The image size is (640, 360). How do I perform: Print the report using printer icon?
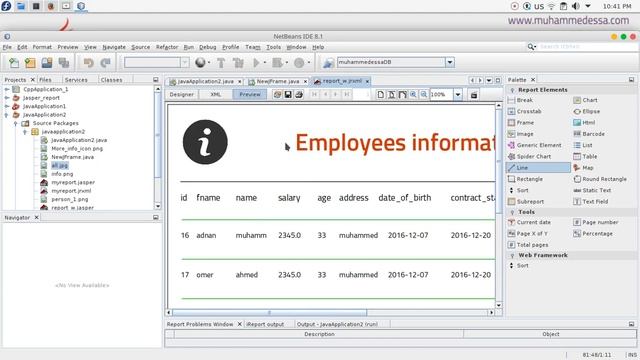click(299, 95)
